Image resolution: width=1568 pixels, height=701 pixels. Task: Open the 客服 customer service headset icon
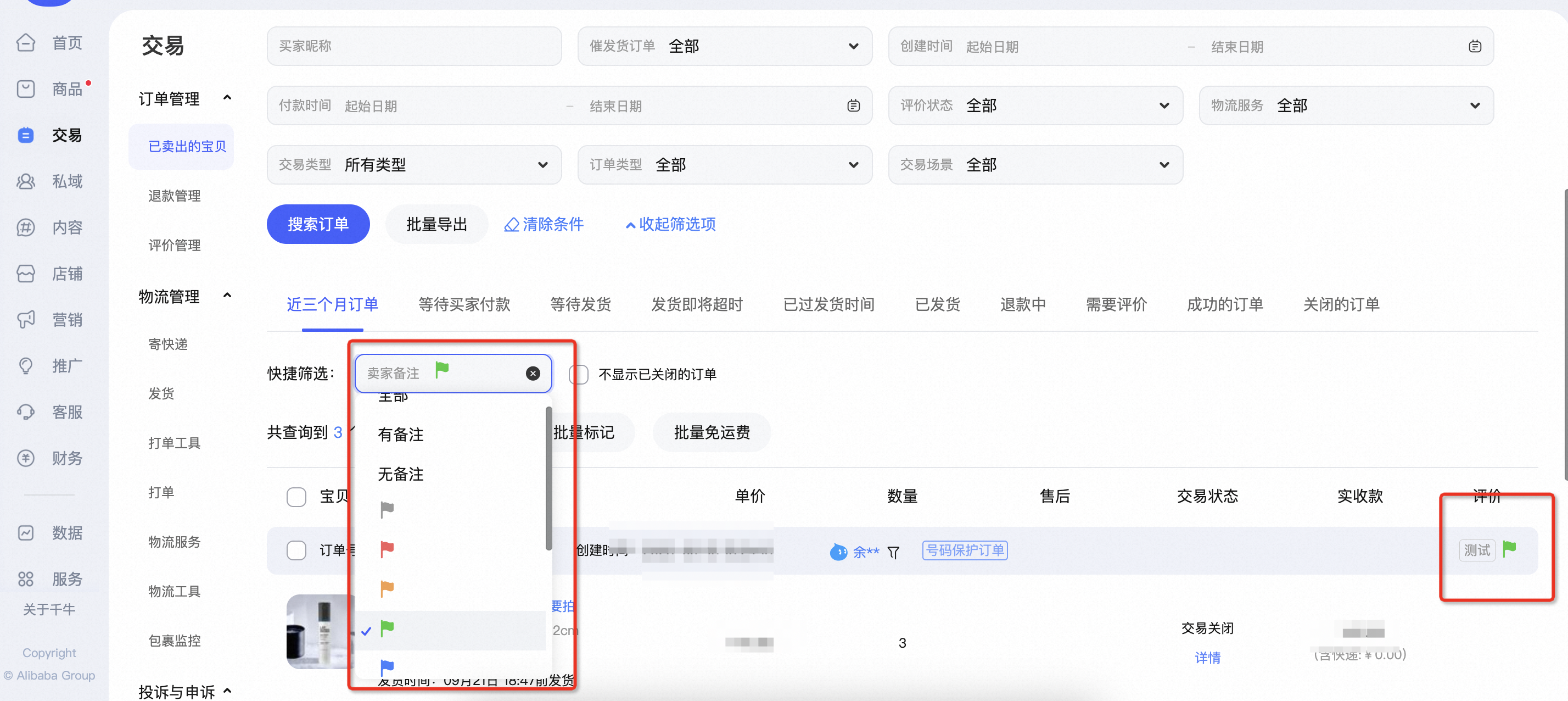[x=26, y=413]
